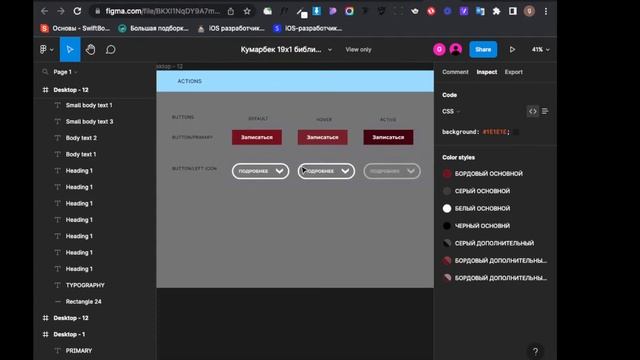Screen dimensions: 640x360
Task: Click the disabled gray ПОДРОБНЕЕ button
Action: click(392, 171)
